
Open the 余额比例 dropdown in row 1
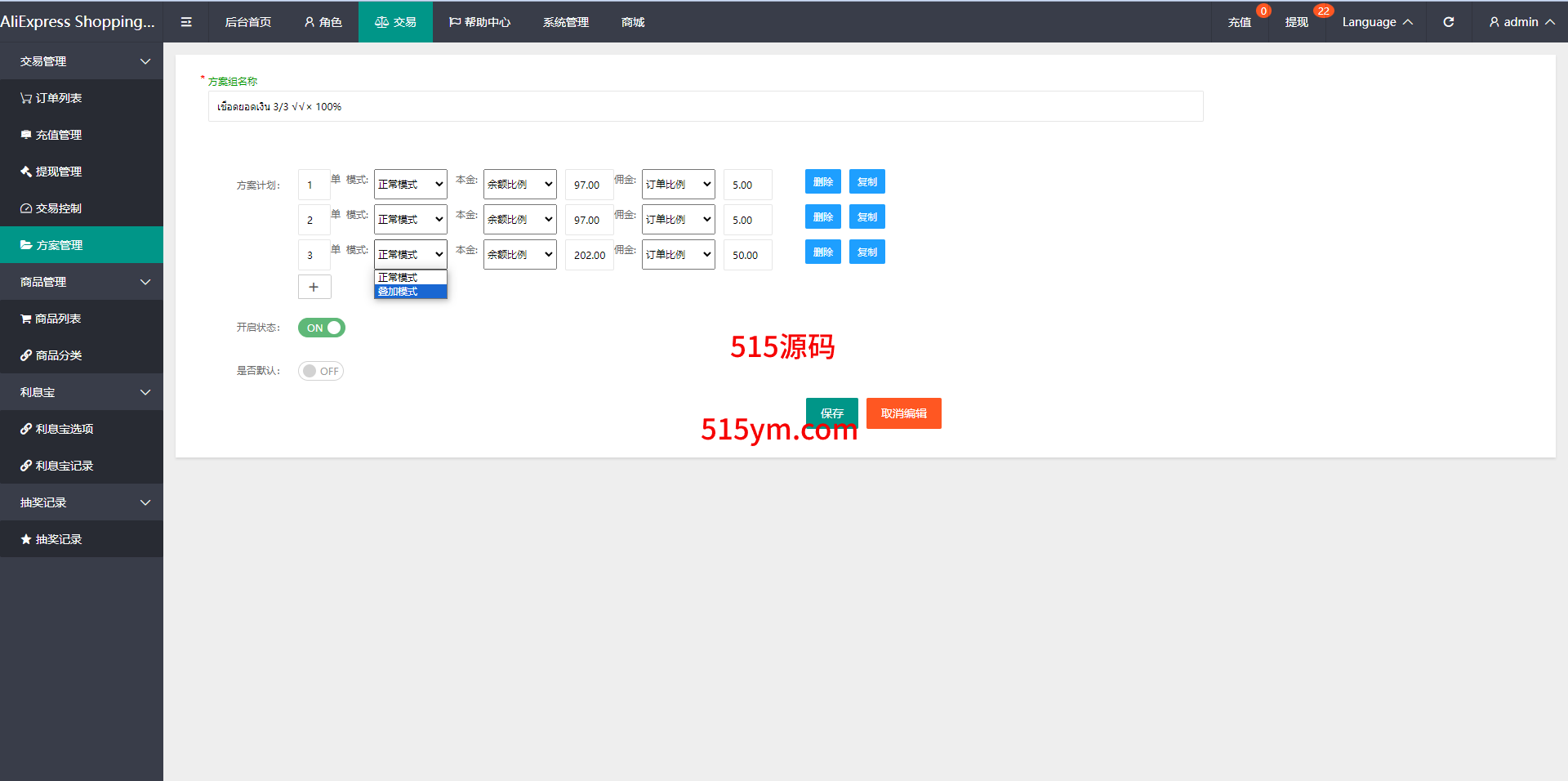519,185
